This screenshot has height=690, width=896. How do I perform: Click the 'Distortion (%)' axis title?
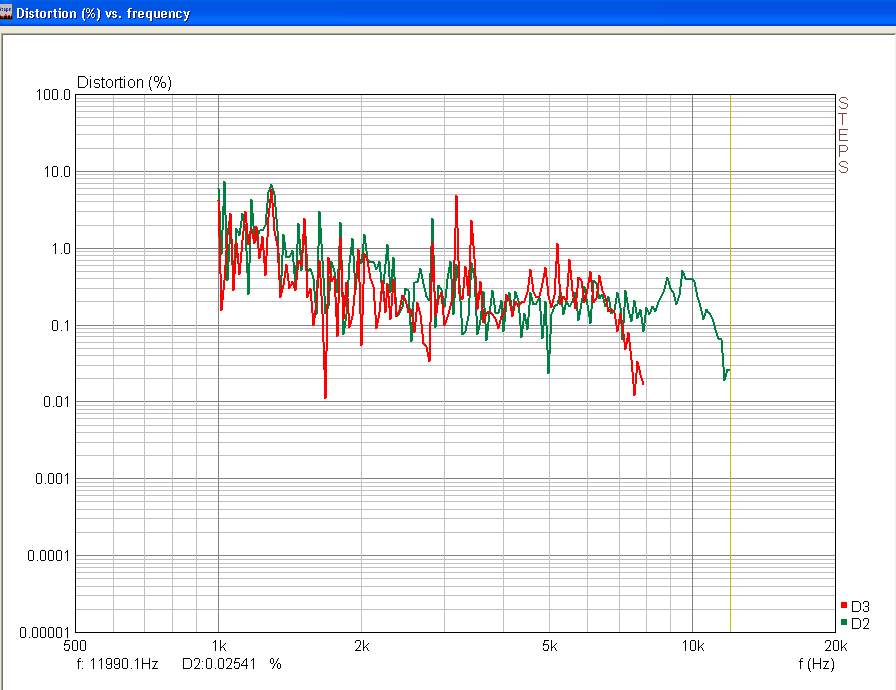click(x=125, y=83)
